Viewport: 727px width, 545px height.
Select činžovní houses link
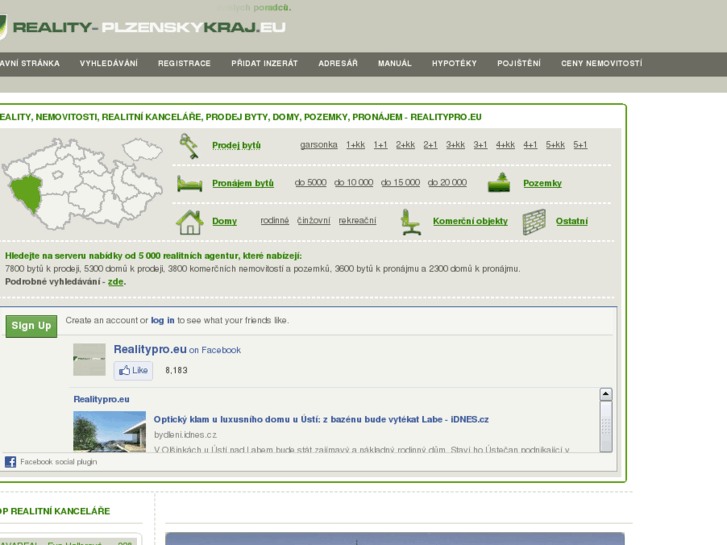coord(313,221)
